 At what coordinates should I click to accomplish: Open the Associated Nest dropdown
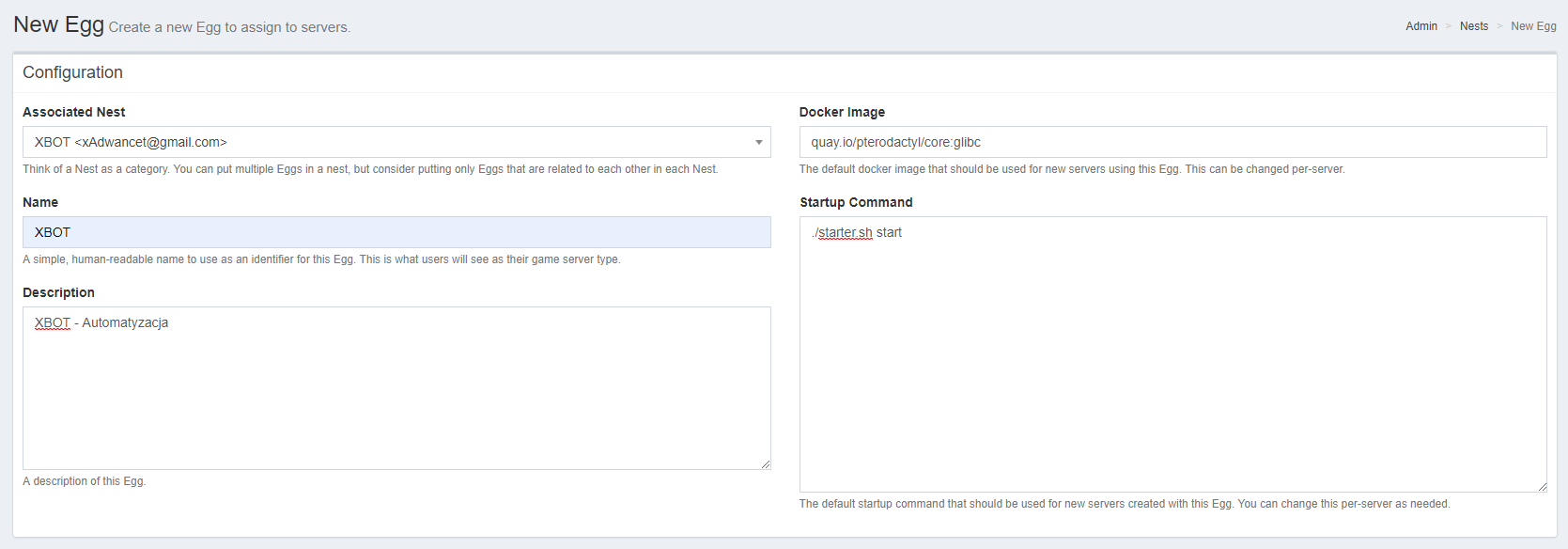tap(395, 142)
